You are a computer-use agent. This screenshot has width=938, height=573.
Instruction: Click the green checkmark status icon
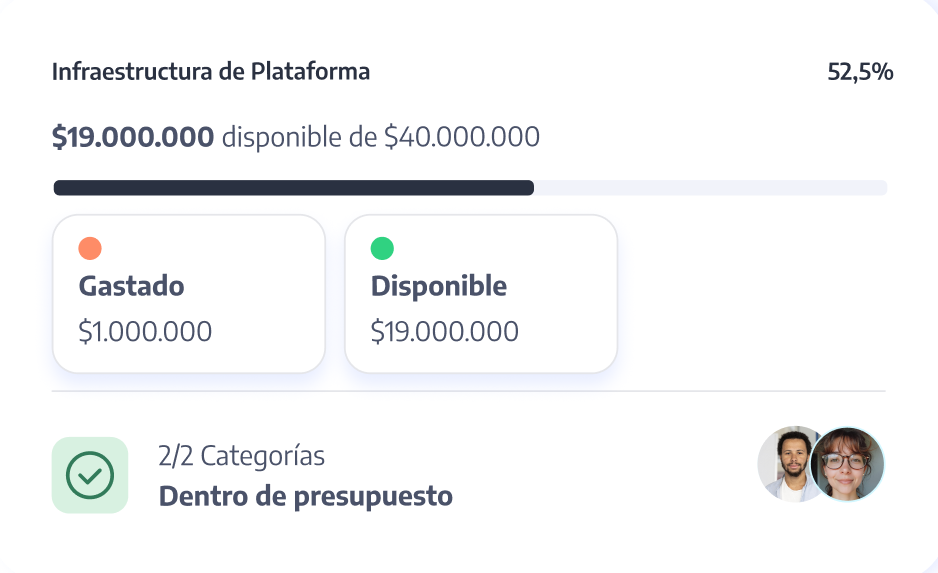[90, 475]
